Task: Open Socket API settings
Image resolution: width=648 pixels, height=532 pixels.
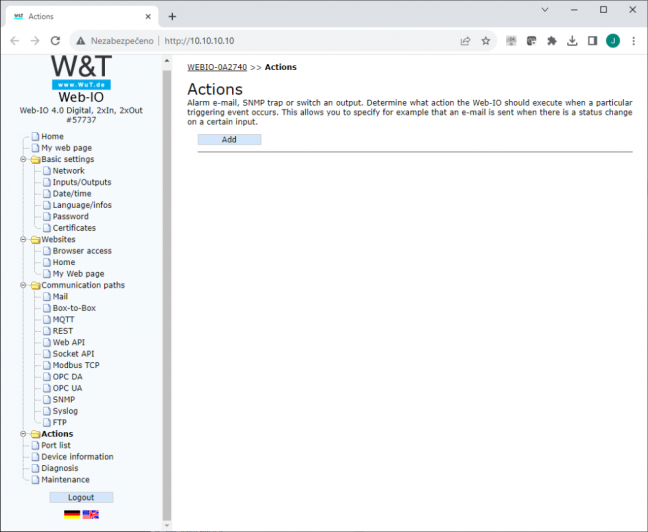Action: (73, 354)
